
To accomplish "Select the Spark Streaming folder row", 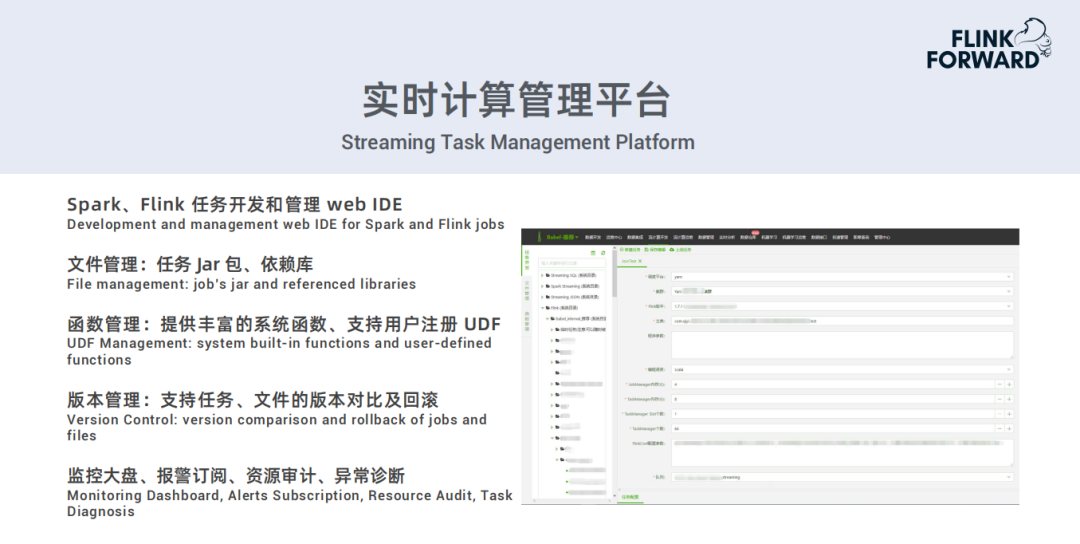I will (573, 286).
